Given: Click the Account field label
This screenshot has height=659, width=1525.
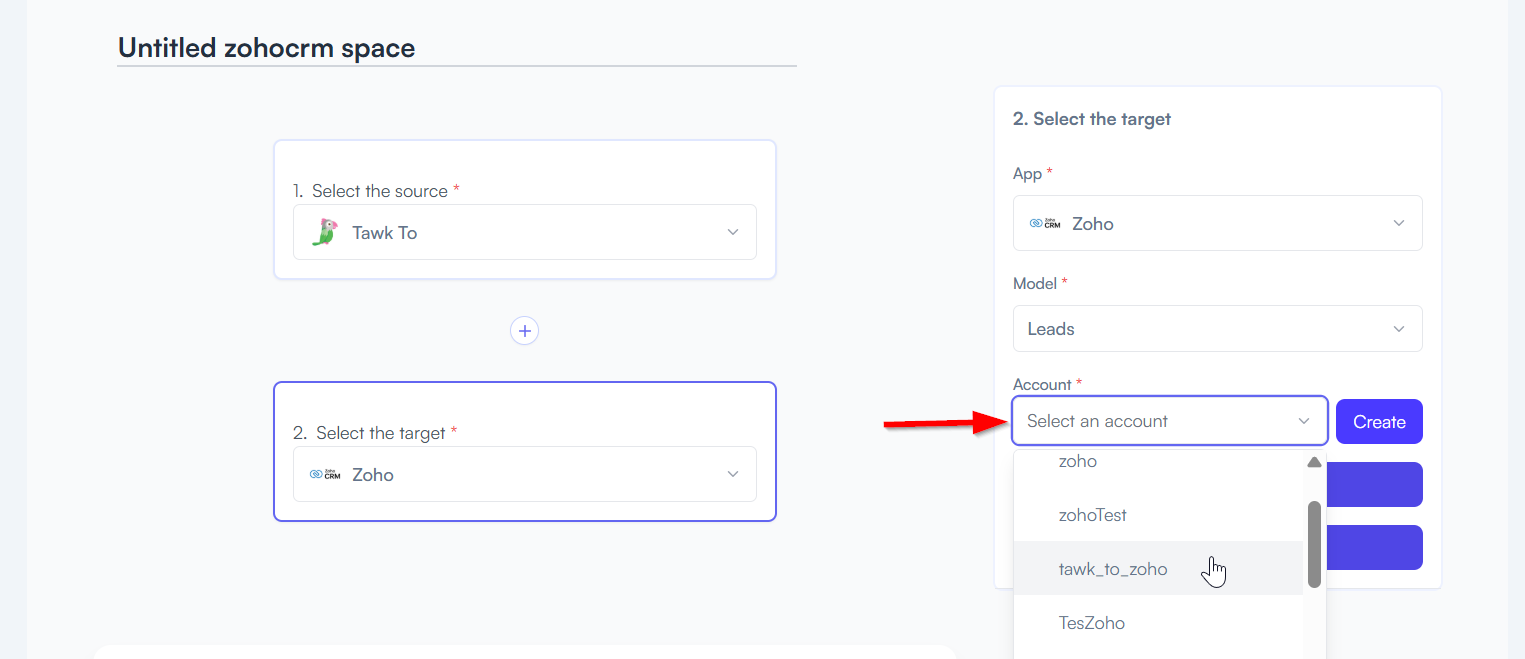Looking at the screenshot, I should click(x=1048, y=384).
